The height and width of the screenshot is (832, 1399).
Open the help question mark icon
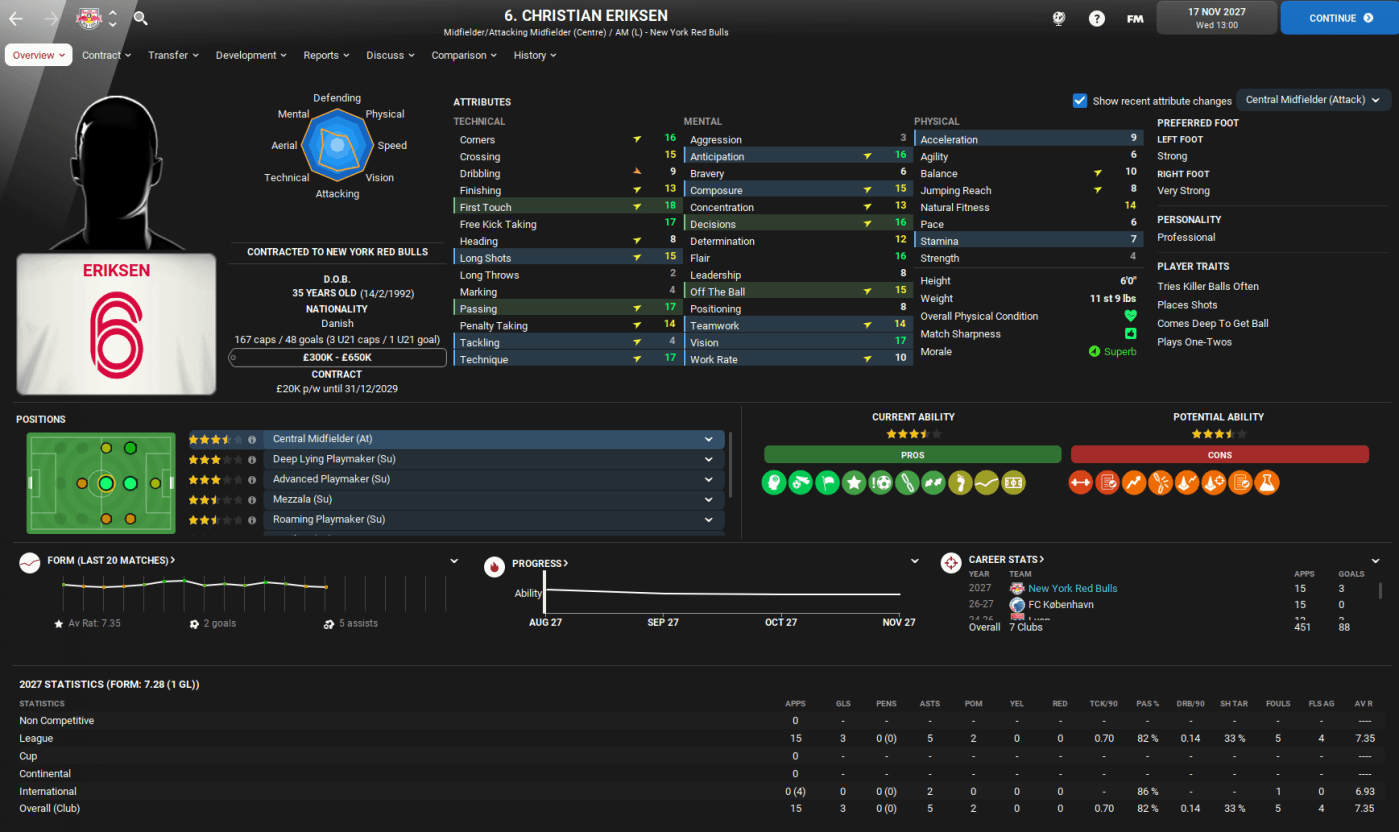point(1097,18)
